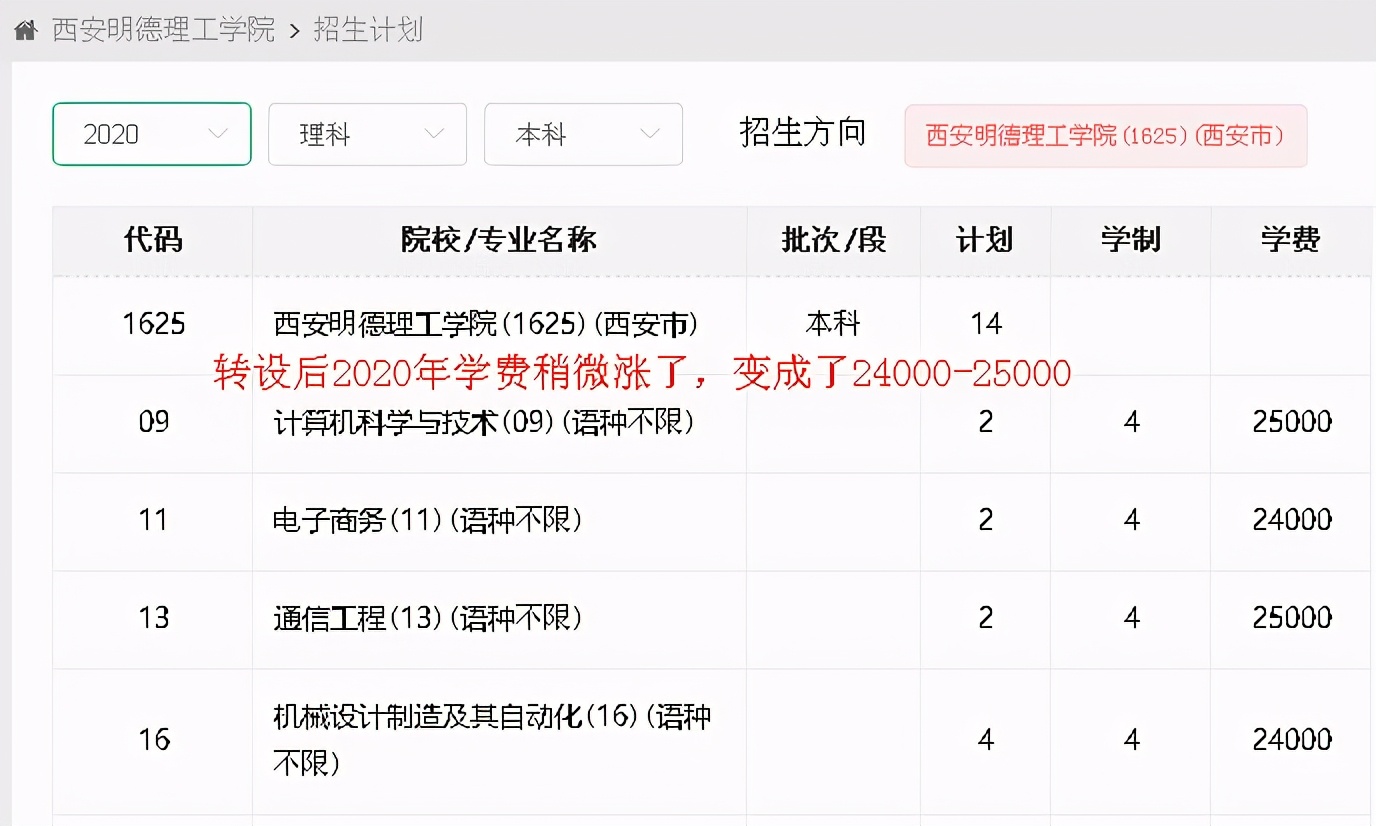Screen dimensions: 1376x826
Task: Click the home icon in the breadcrumb
Action: [x=25, y=29]
